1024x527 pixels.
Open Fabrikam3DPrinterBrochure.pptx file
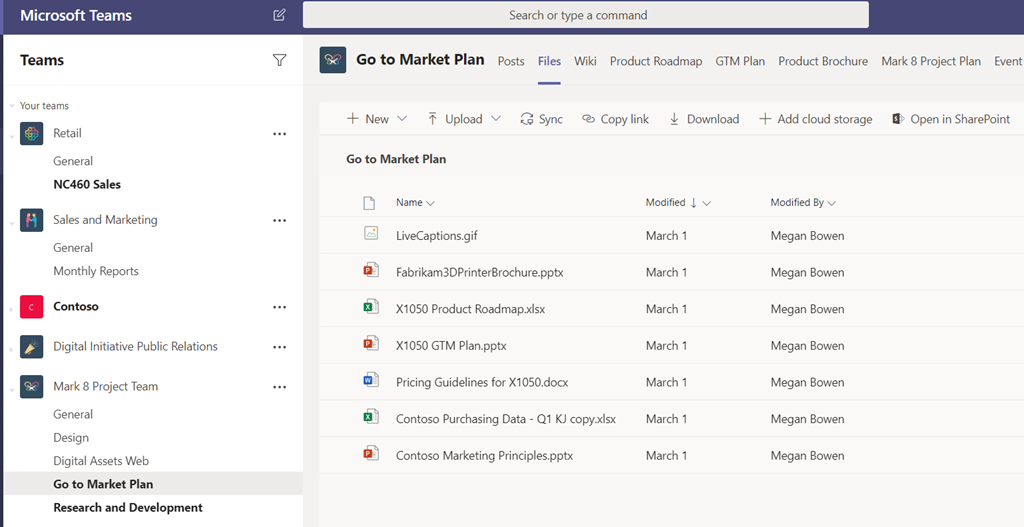coord(479,272)
